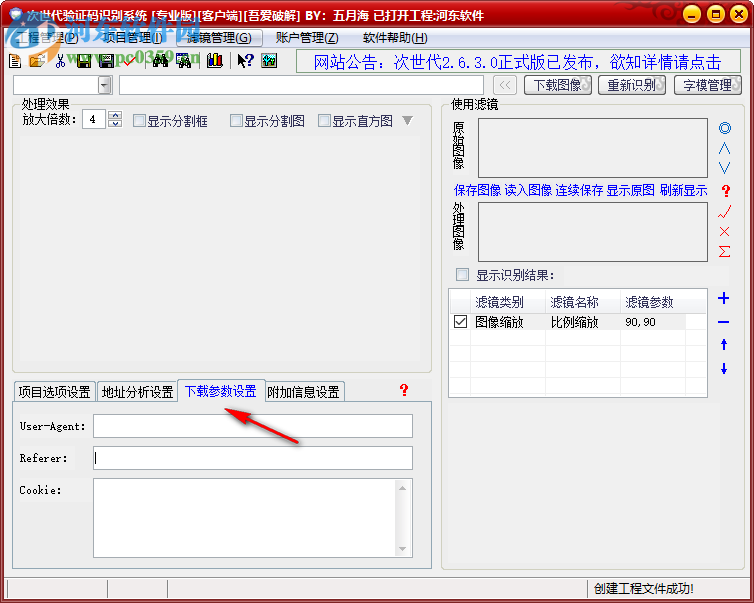Move filter up with the blue up arrow
Image resolution: width=754 pixels, height=603 pixels.
pos(724,344)
